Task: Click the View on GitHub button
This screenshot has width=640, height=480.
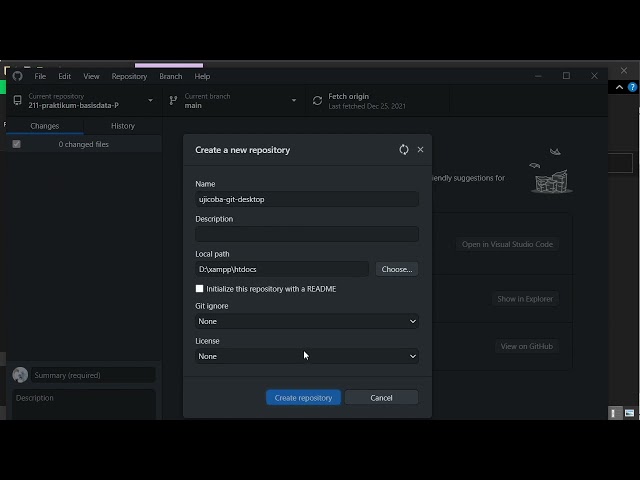Action: (527, 346)
